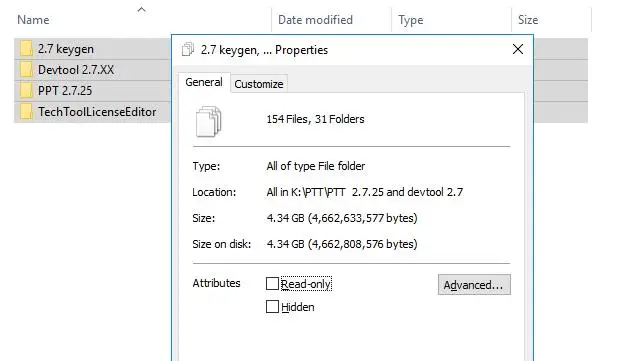
Task: Click the TechToolLicenseEditor folder icon
Action: tap(26, 112)
